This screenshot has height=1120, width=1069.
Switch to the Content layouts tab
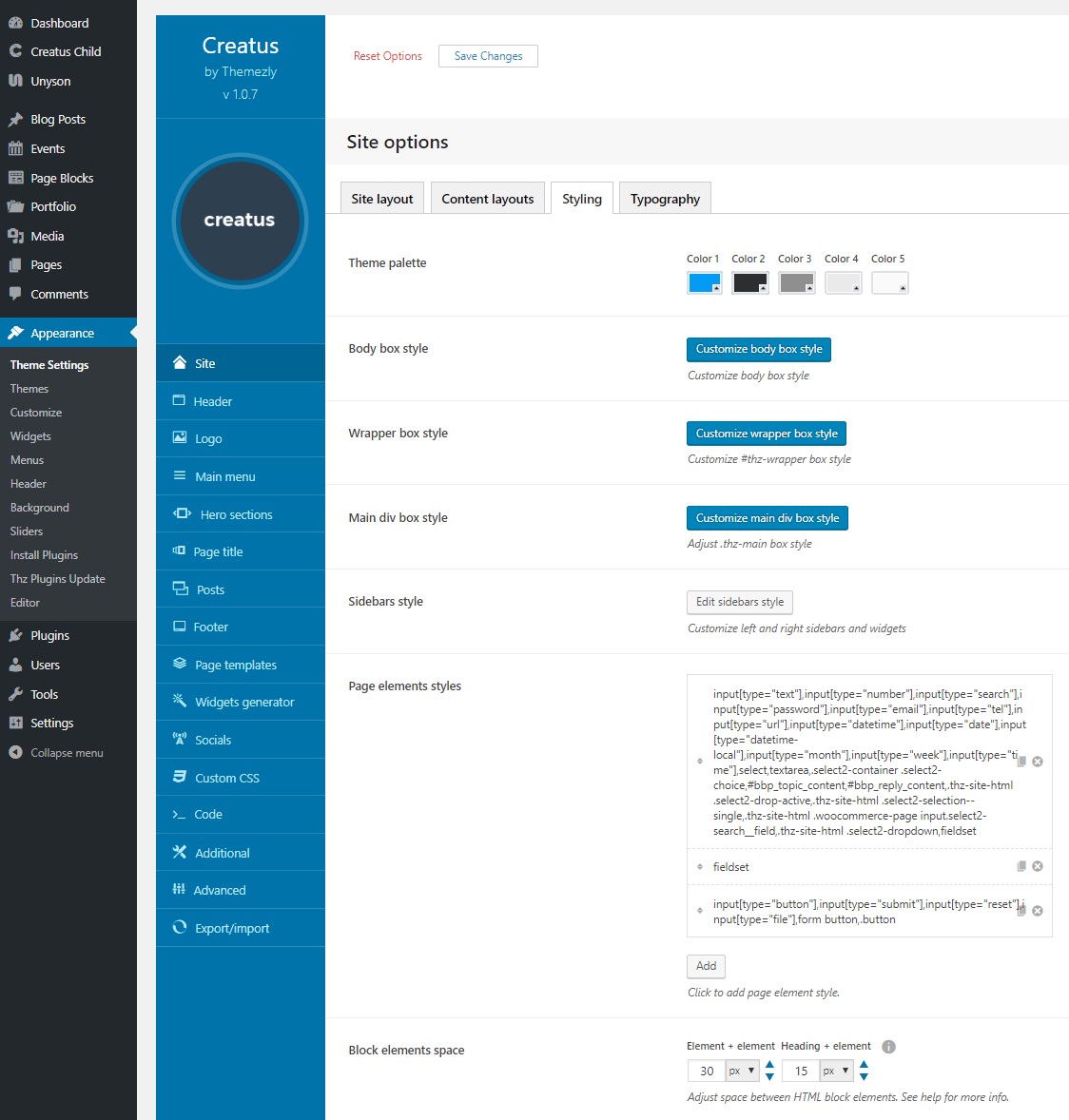(488, 199)
